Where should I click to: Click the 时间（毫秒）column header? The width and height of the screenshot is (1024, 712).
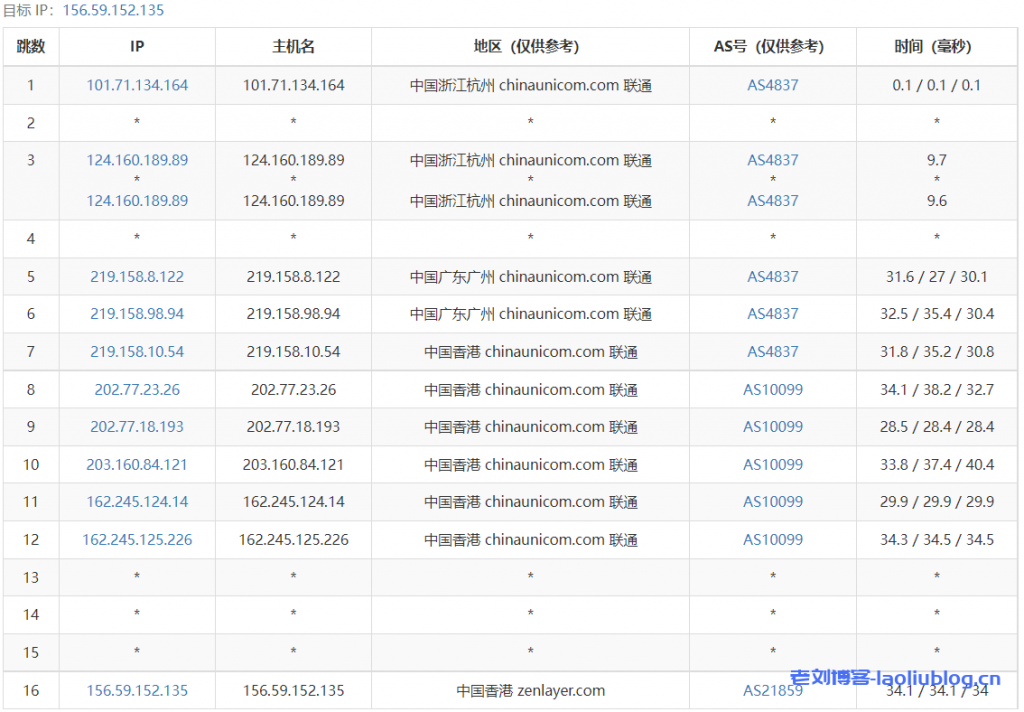936,47
